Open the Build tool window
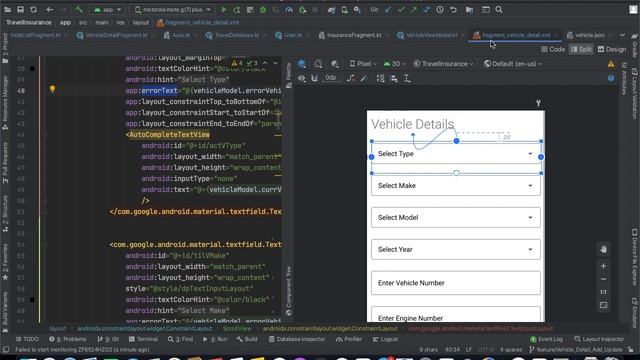 pos(247,339)
